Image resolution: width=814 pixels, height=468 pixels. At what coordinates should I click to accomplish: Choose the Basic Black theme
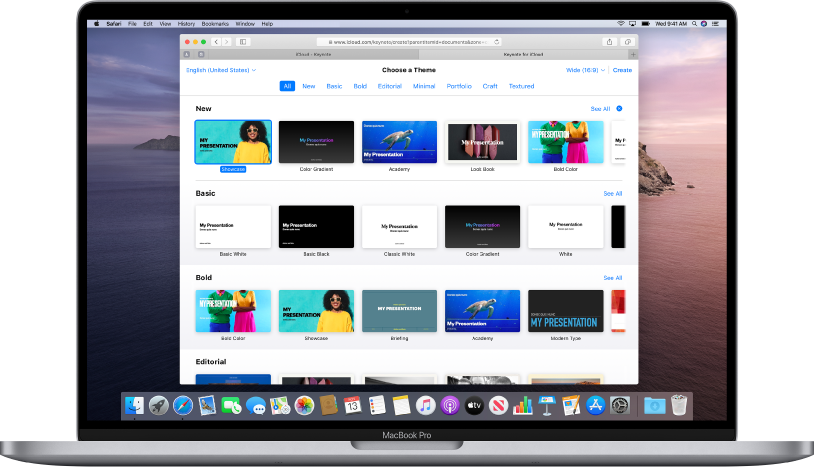coord(316,227)
